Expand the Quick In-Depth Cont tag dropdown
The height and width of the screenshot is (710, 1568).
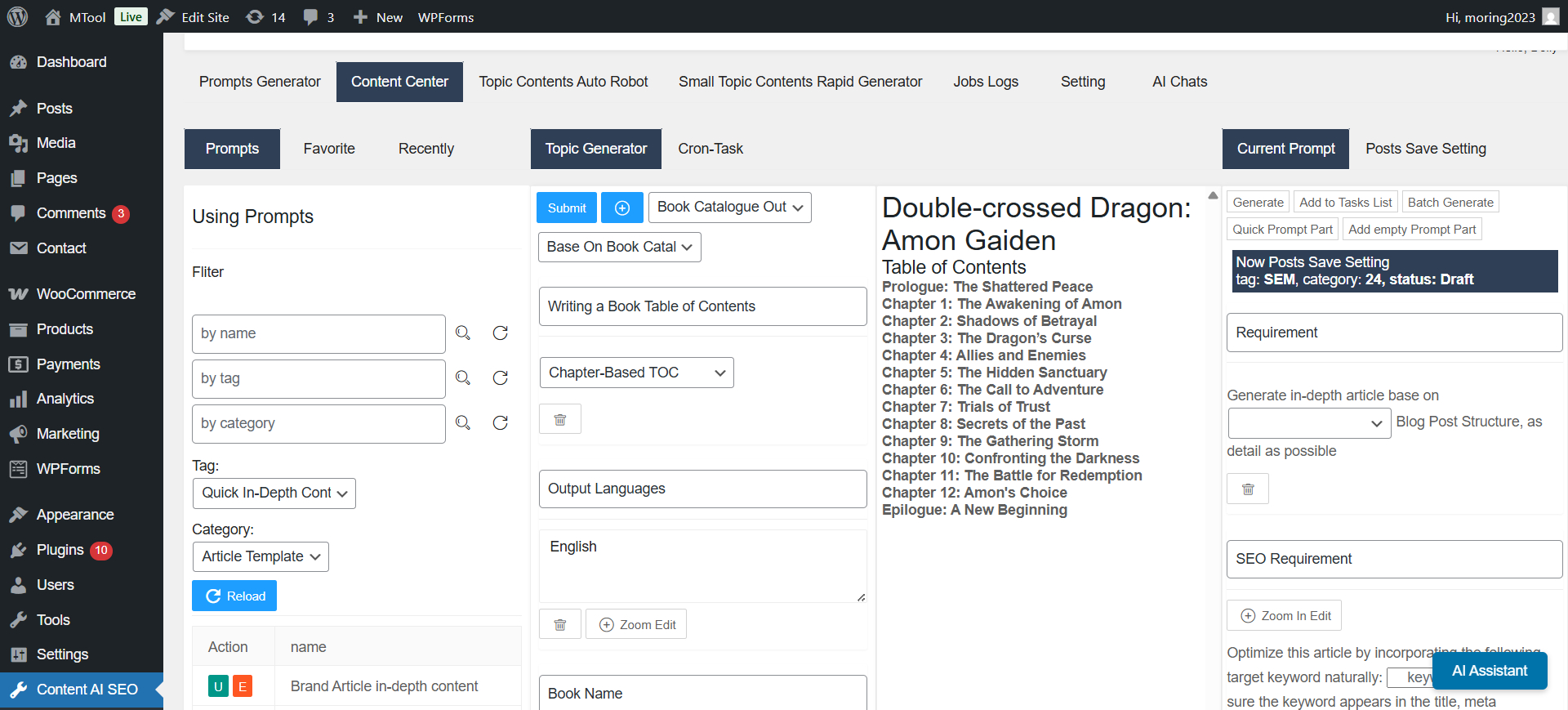coord(274,493)
